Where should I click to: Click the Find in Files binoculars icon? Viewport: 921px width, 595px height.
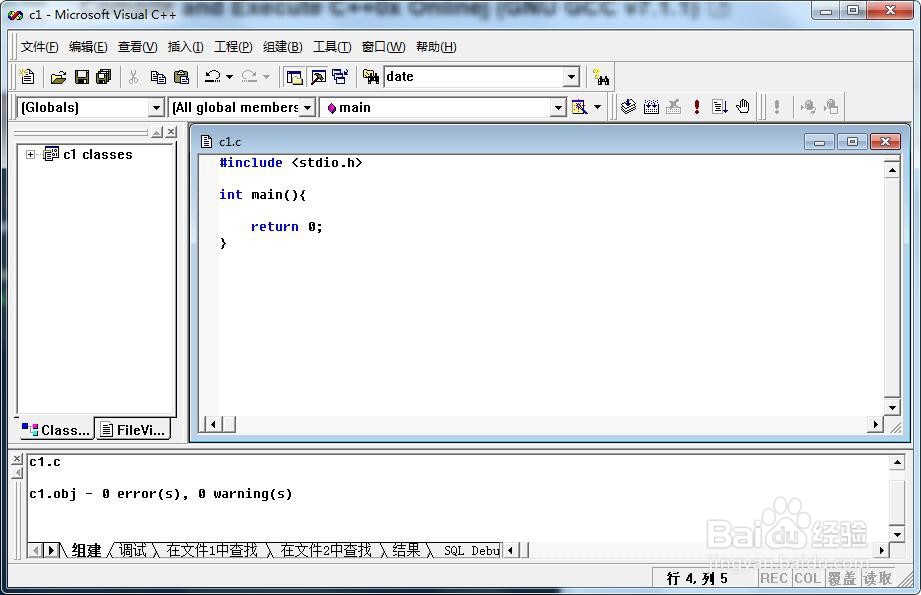371,77
